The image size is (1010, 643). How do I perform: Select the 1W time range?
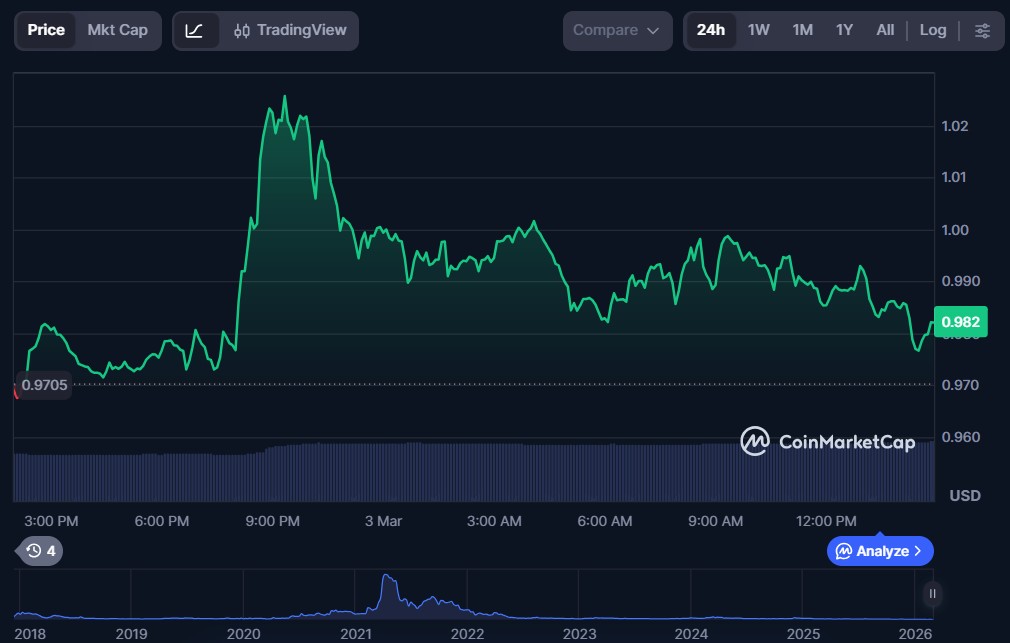[759, 30]
